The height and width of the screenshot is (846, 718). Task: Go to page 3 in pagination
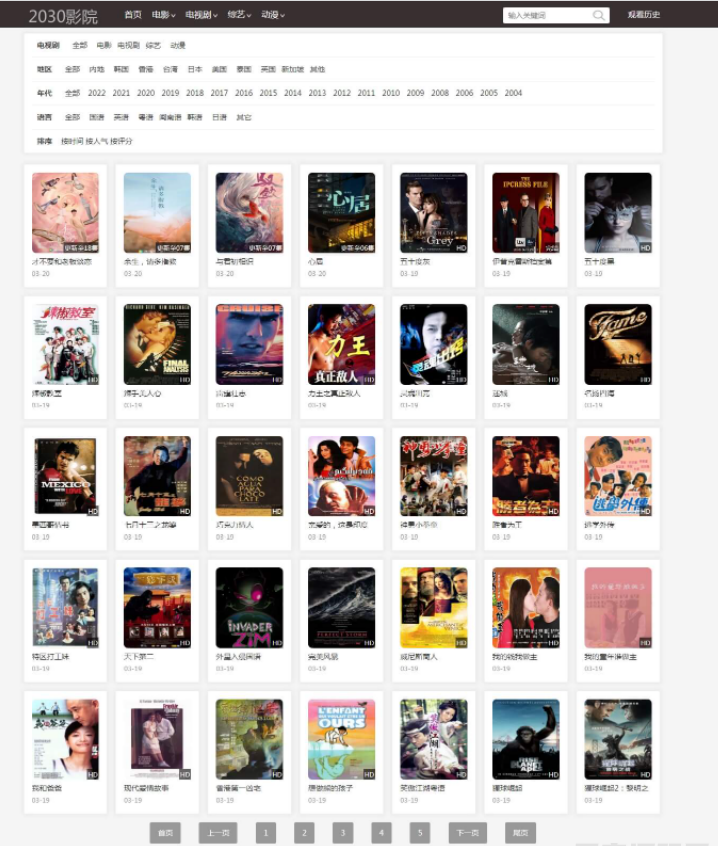(343, 833)
